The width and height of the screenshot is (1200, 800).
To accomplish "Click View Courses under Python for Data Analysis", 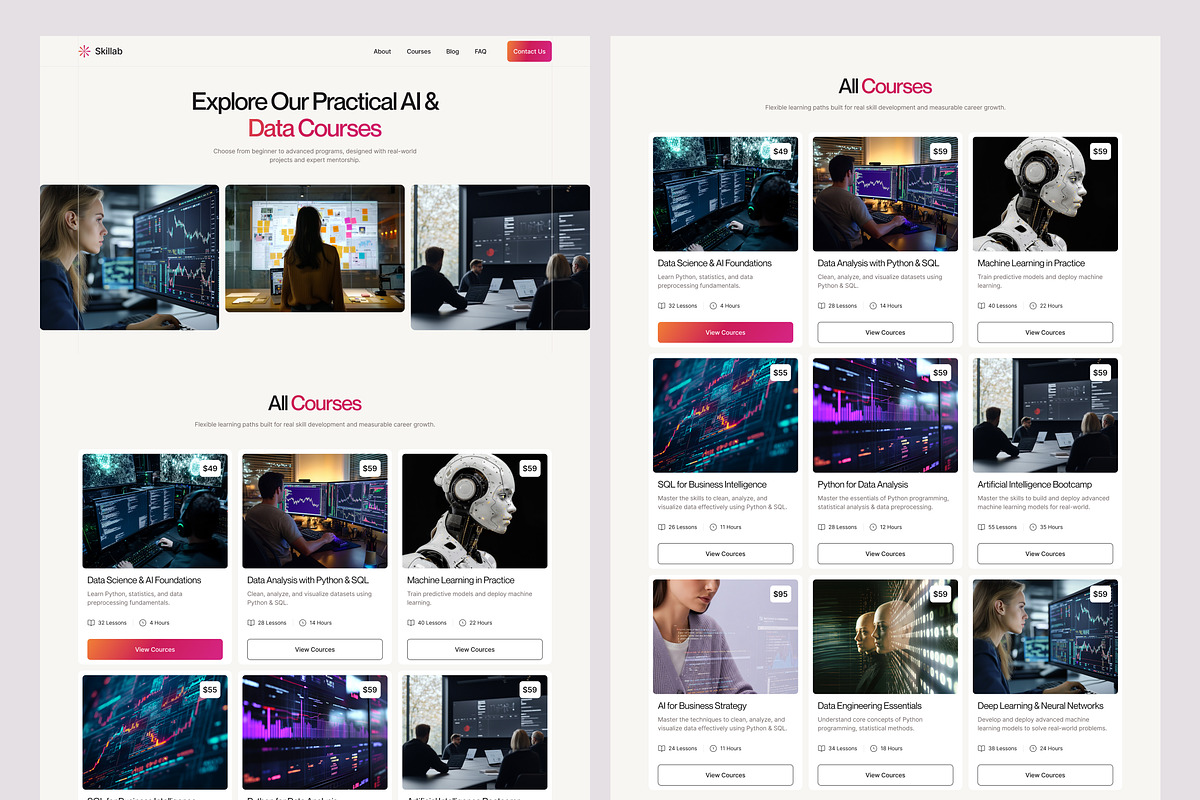I will pos(885,553).
